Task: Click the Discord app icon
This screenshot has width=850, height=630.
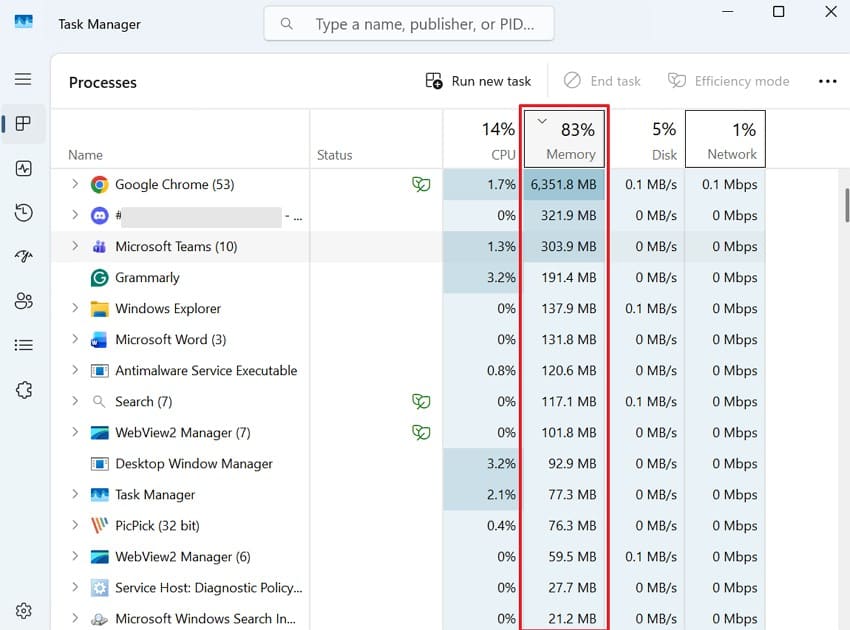Action: click(99, 216)
